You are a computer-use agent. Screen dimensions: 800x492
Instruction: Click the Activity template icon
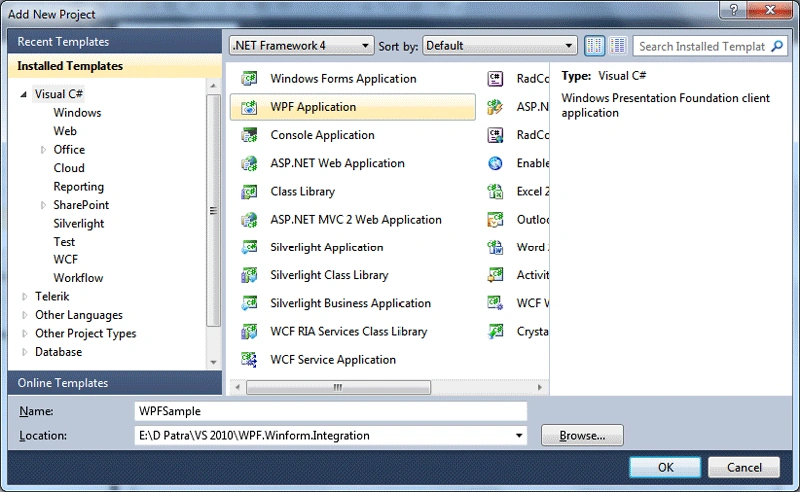click(495, 275)
